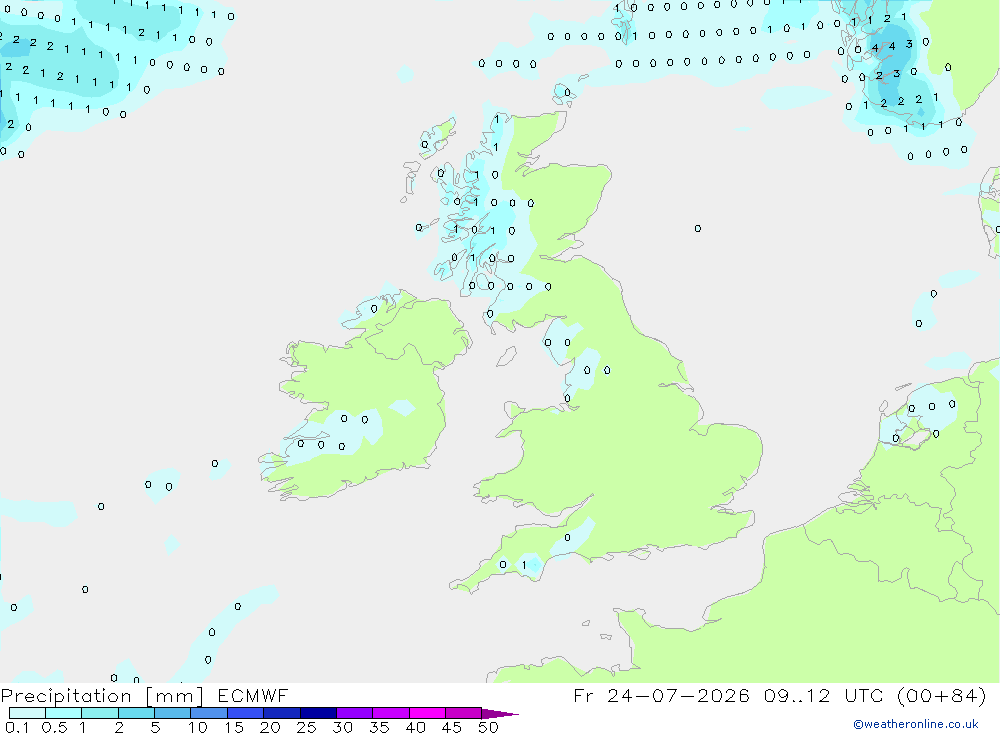Click the '35' legend scale label
The height and width of the screenshot is (733, 1000).
379,727
